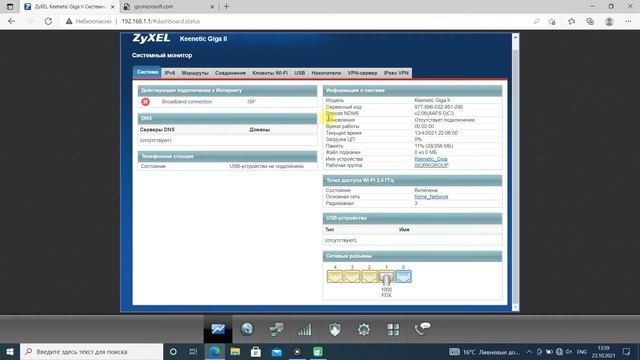Screen dimensions: 640x360
Task: Switch to the IPsec VPN tab
Action: pyautogui.click(x=396, y=73)
